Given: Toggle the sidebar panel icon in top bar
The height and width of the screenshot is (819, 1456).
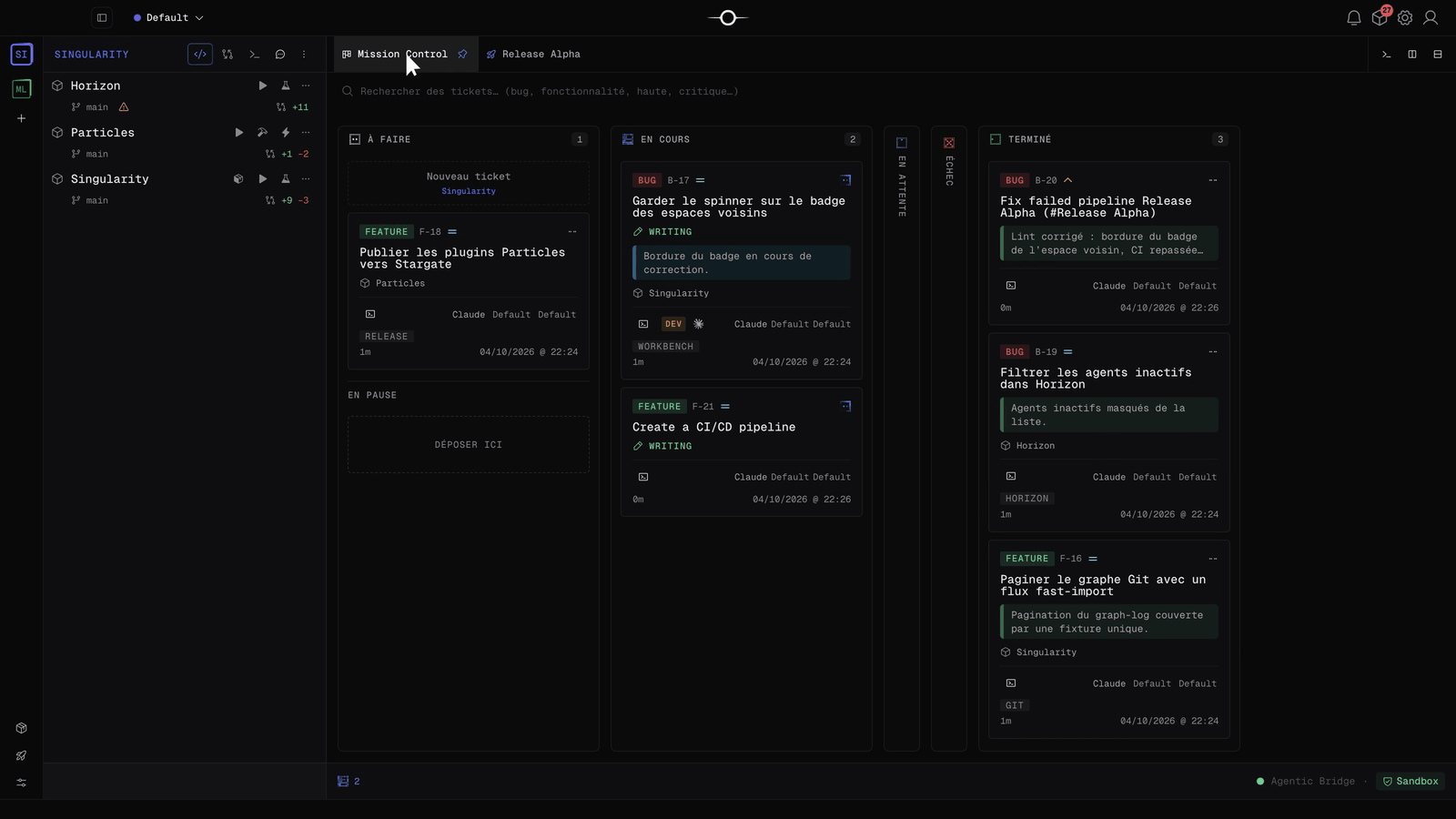Looking at the screenshot, I should coord(102,17).
